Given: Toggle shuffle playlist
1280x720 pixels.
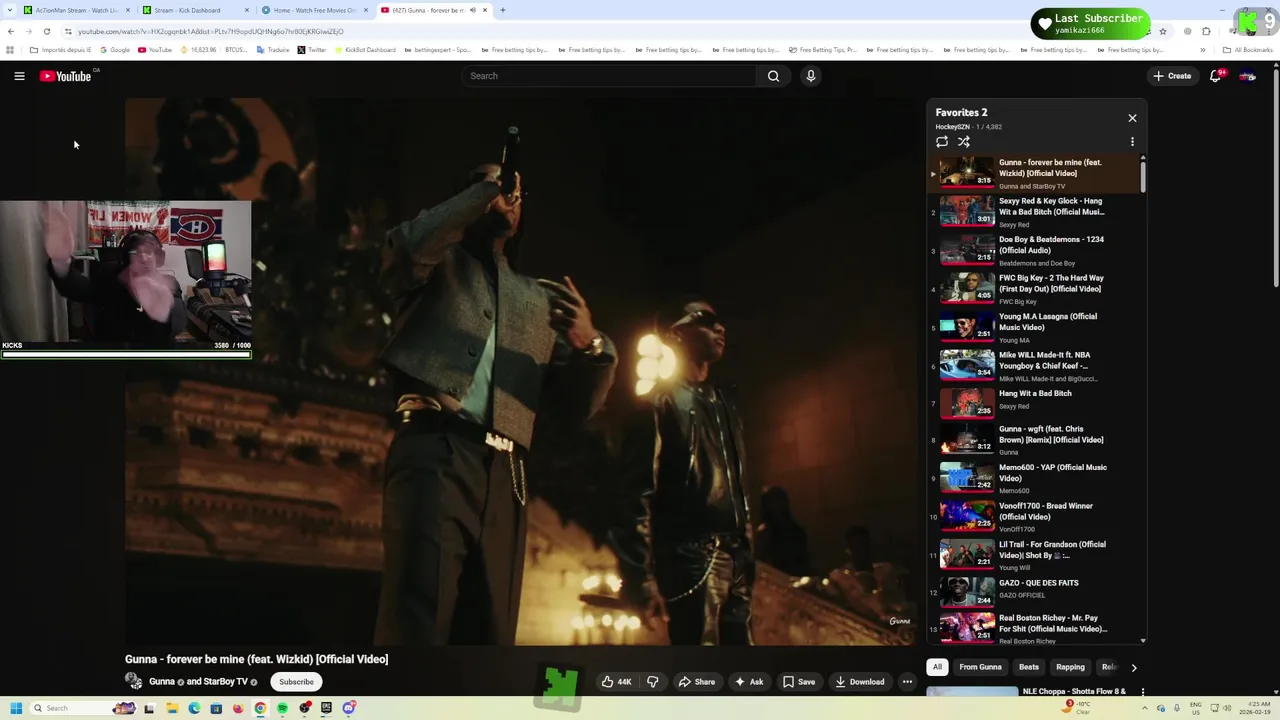Looking at the screenshot, I should tap(964, 142).
